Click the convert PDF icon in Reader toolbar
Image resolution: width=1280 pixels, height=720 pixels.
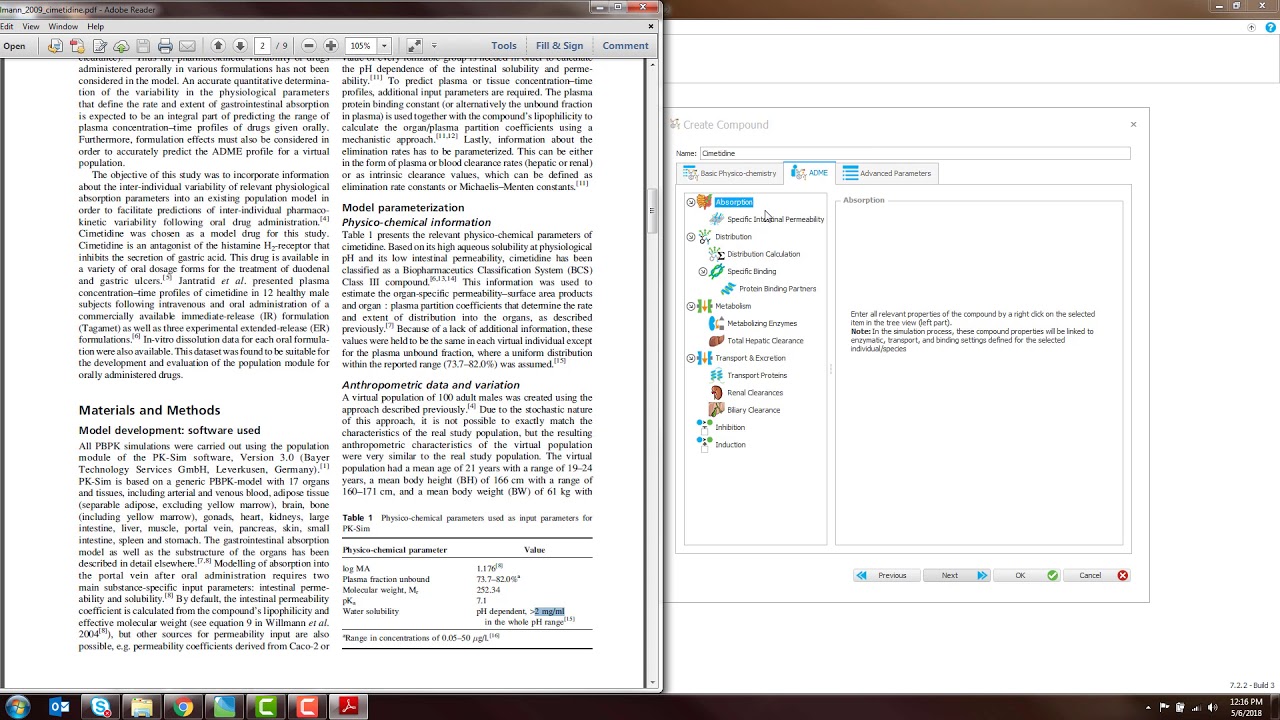78,46
